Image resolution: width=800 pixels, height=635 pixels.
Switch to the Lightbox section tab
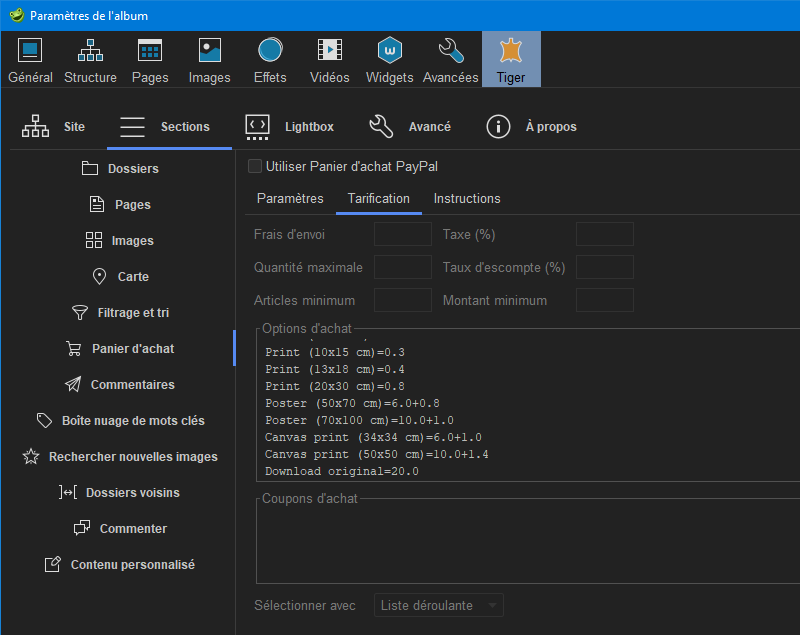coord(290,127)
